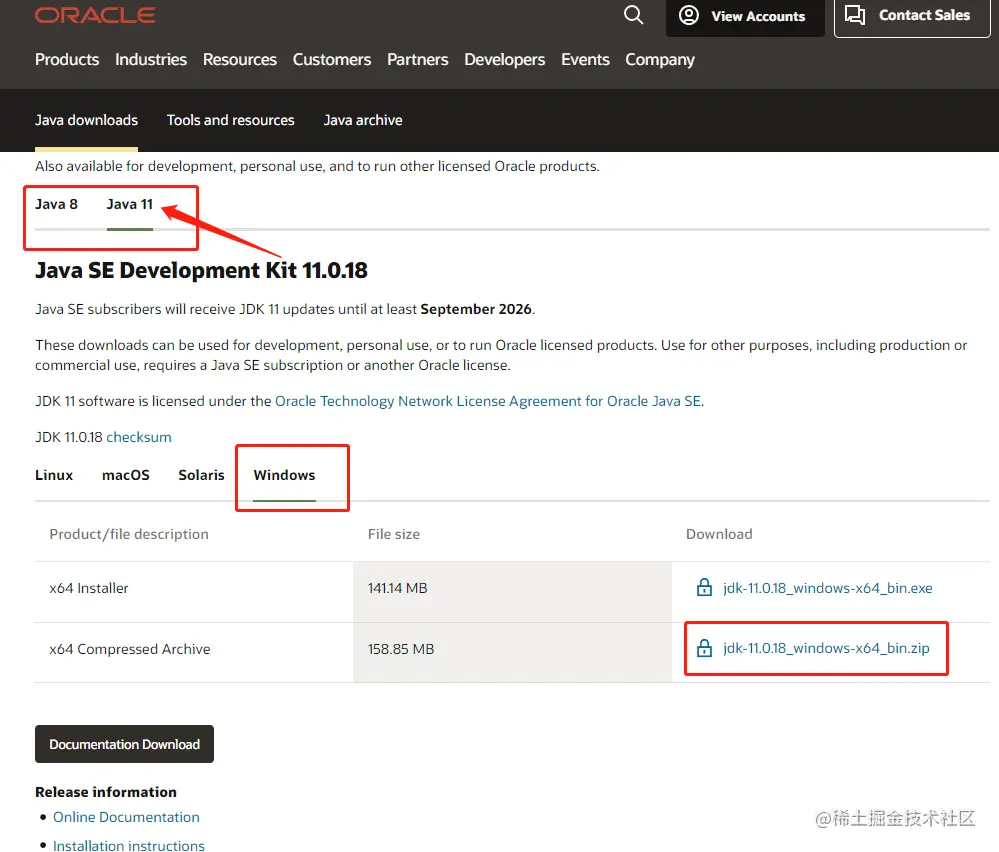Click the lock icon beside the .exe download
999x852 pixels.
pyautogui.click(x=704, y=588)
